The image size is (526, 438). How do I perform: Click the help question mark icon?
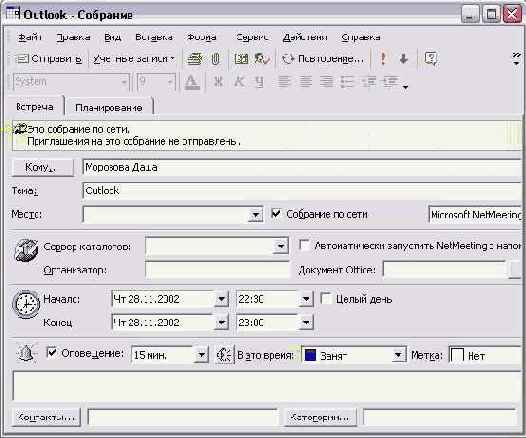[431, 59]
